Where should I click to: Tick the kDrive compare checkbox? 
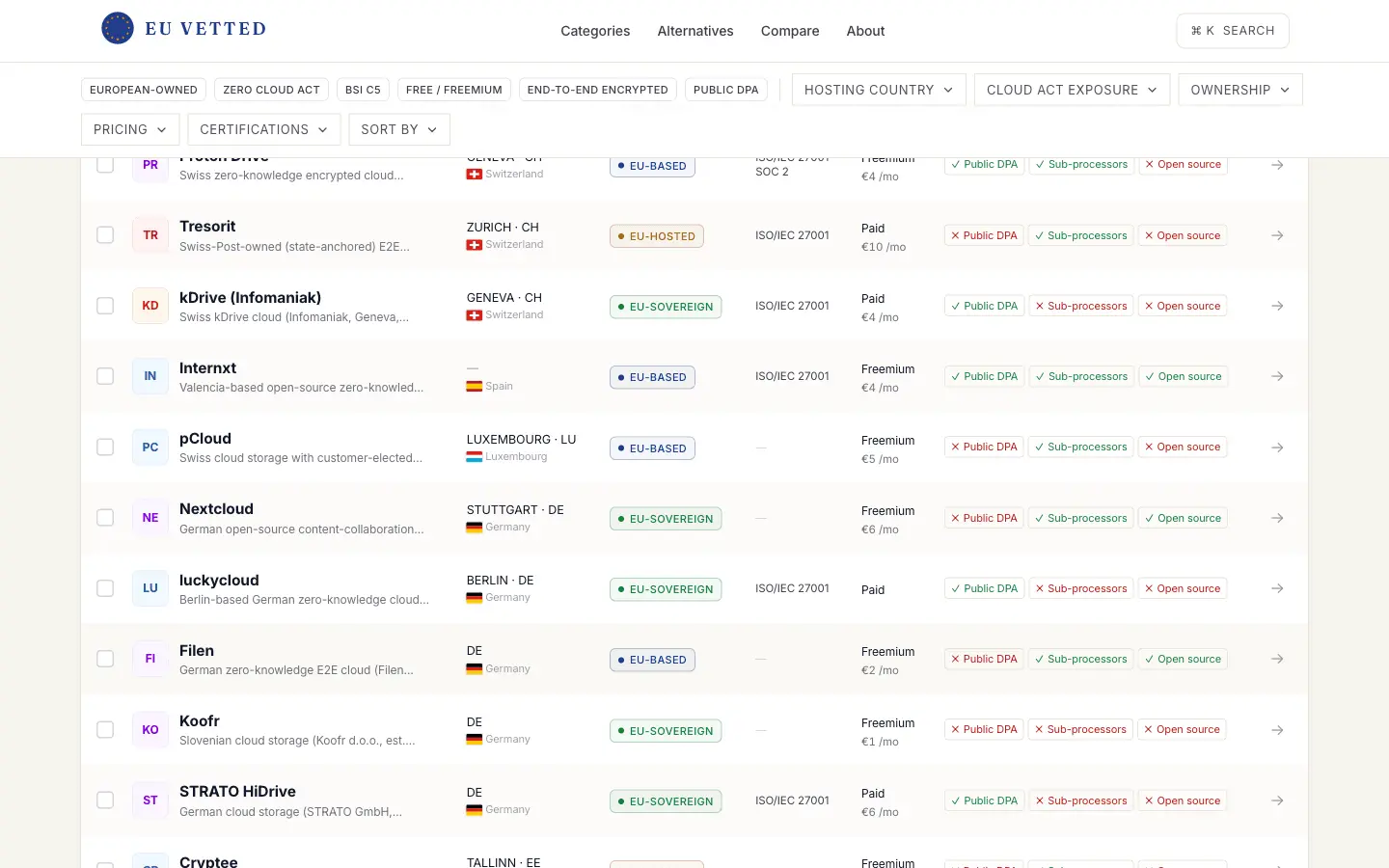tap(105, 306)
